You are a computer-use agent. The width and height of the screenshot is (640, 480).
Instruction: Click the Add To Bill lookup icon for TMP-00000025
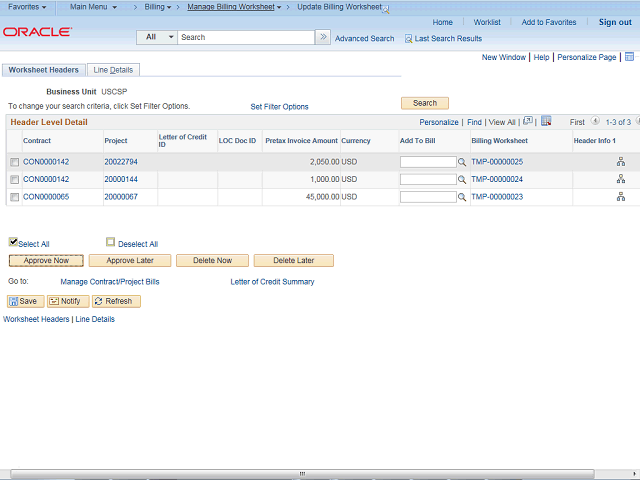point(462,162)
